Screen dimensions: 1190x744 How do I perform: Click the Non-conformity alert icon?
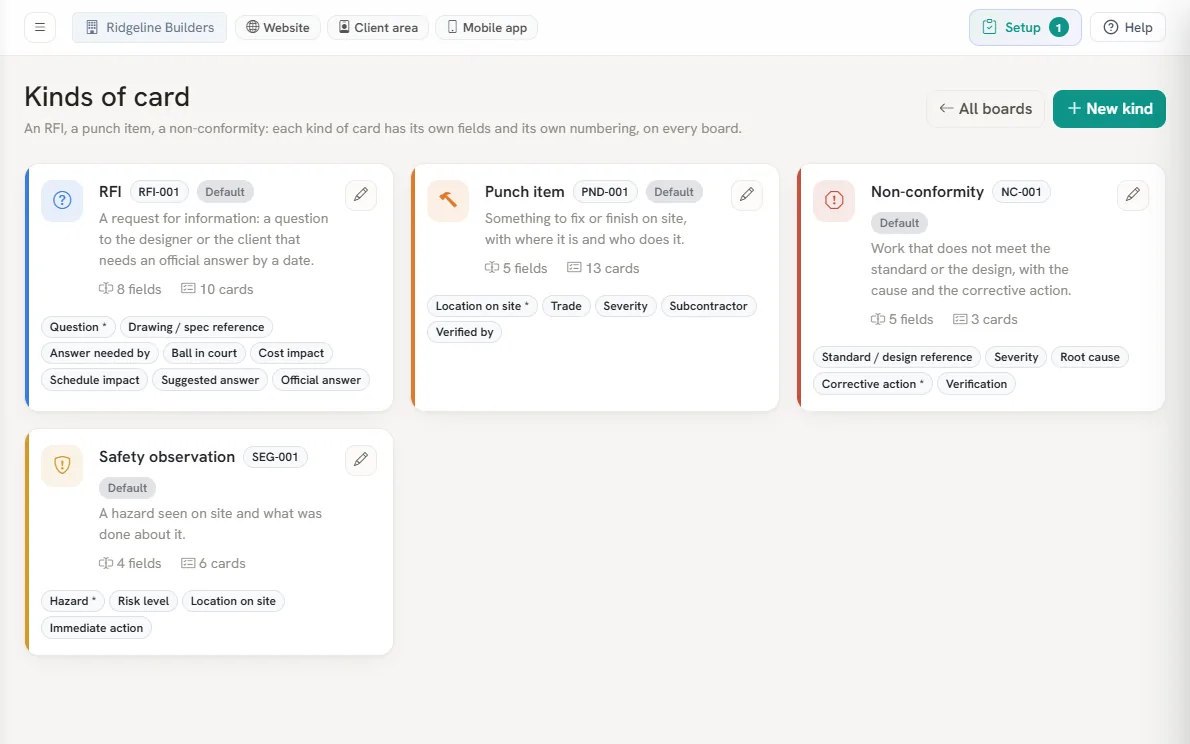coord(834,200)
